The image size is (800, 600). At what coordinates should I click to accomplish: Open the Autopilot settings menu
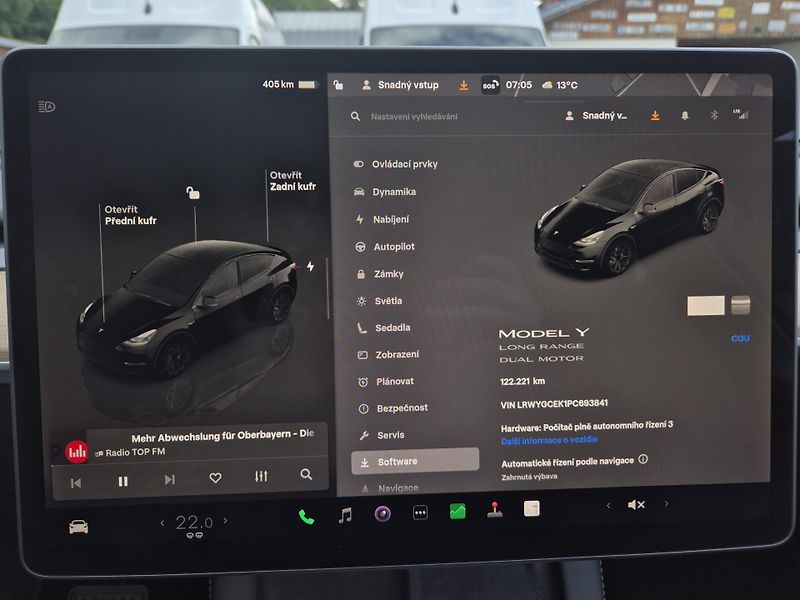(x=385, y=247)
